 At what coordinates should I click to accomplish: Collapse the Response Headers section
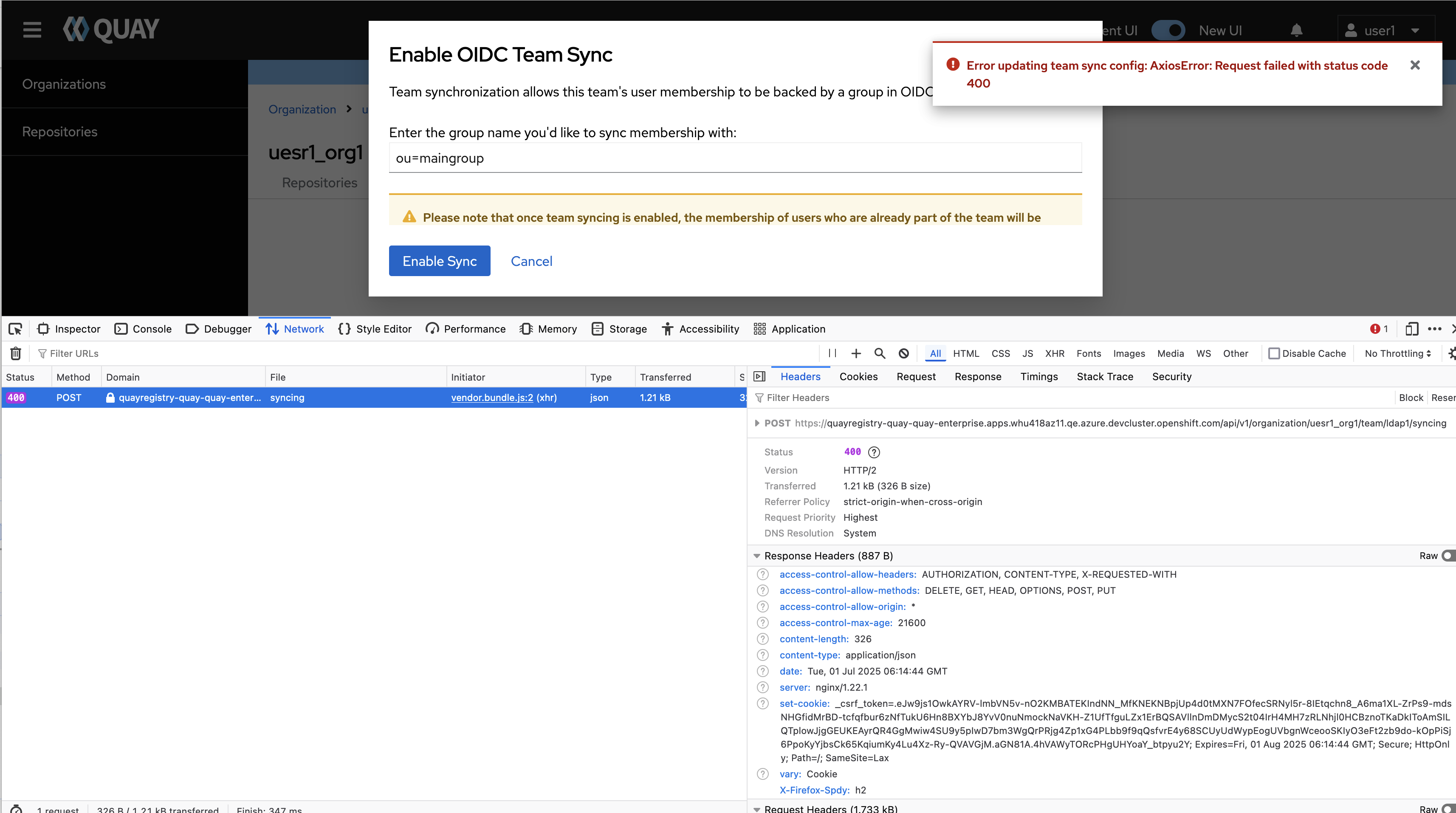[x=757, y=556]
